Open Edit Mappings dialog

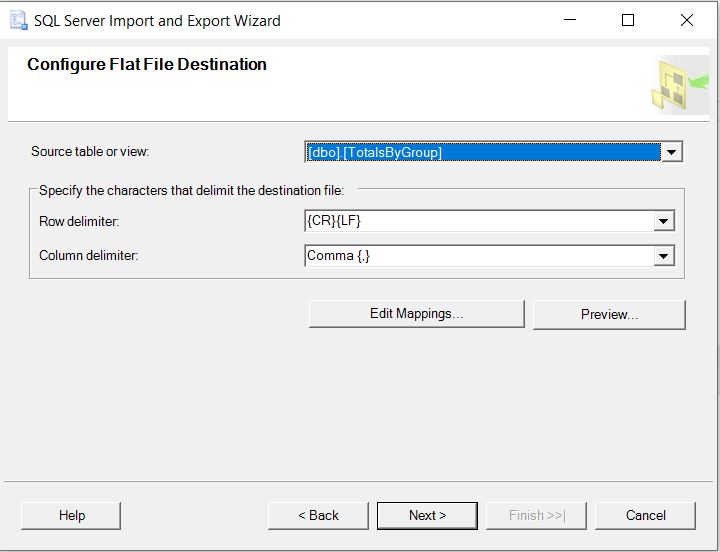416,314
